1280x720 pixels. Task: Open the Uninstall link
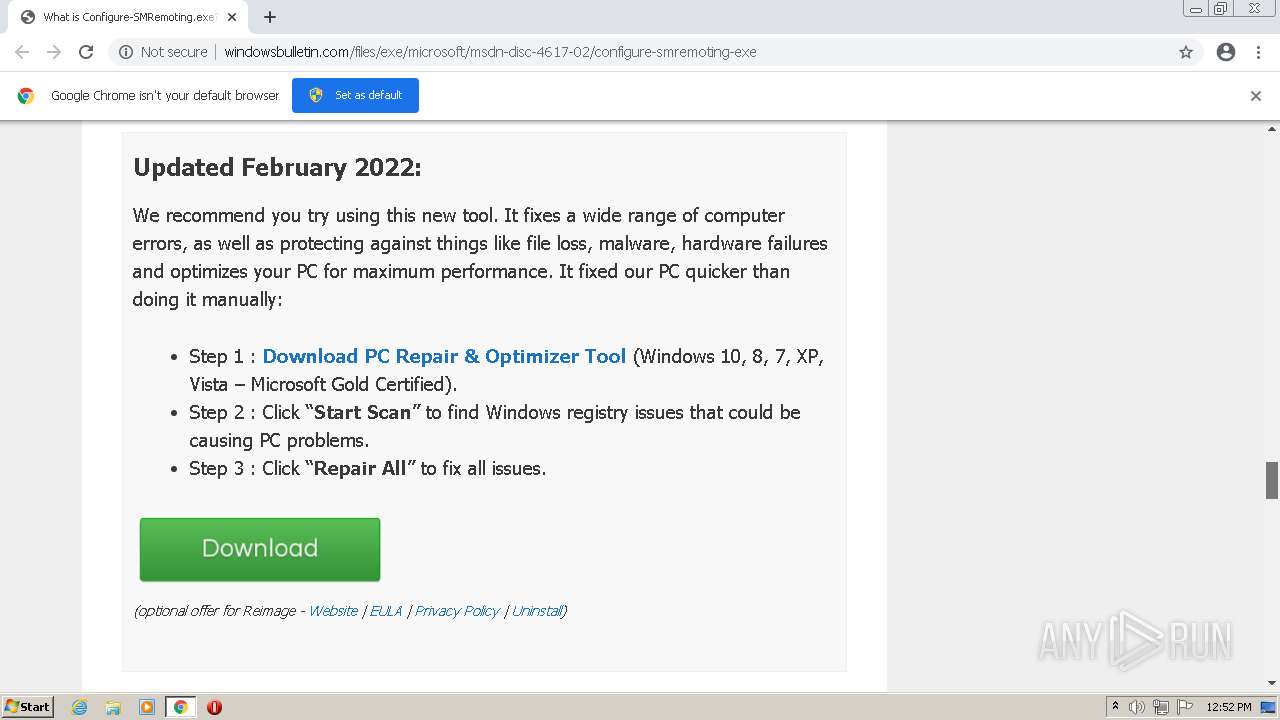(x=537, y=611)
